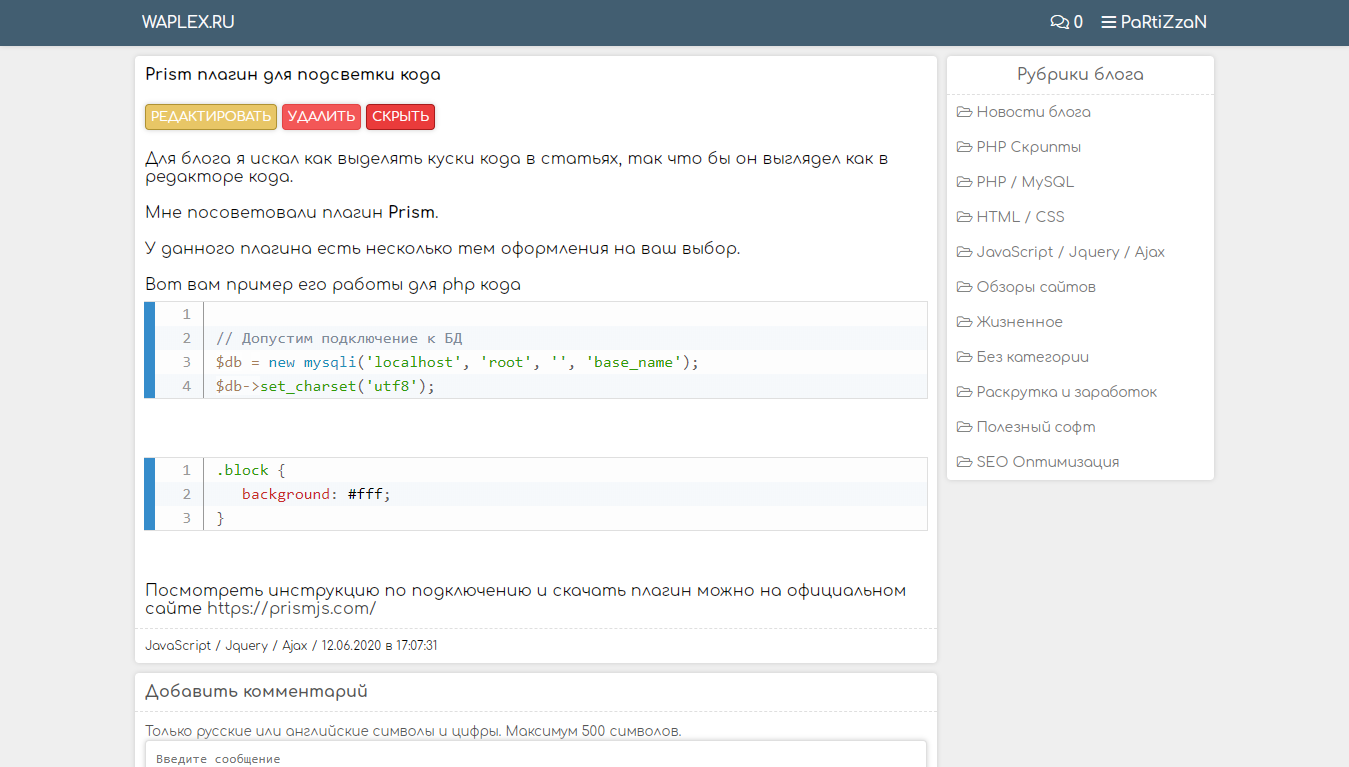Click folder icon beside HTML / CSS
Screen dimensions: 1349x767
(964, 217)
